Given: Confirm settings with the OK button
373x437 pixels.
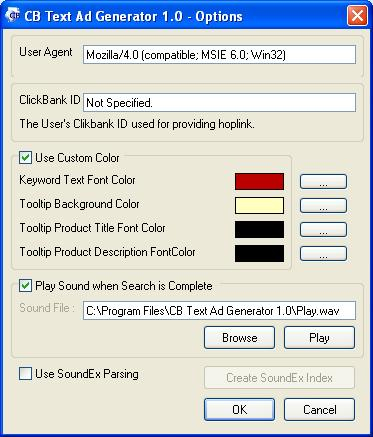Looking at the screenshot, I should coord(239,410).
